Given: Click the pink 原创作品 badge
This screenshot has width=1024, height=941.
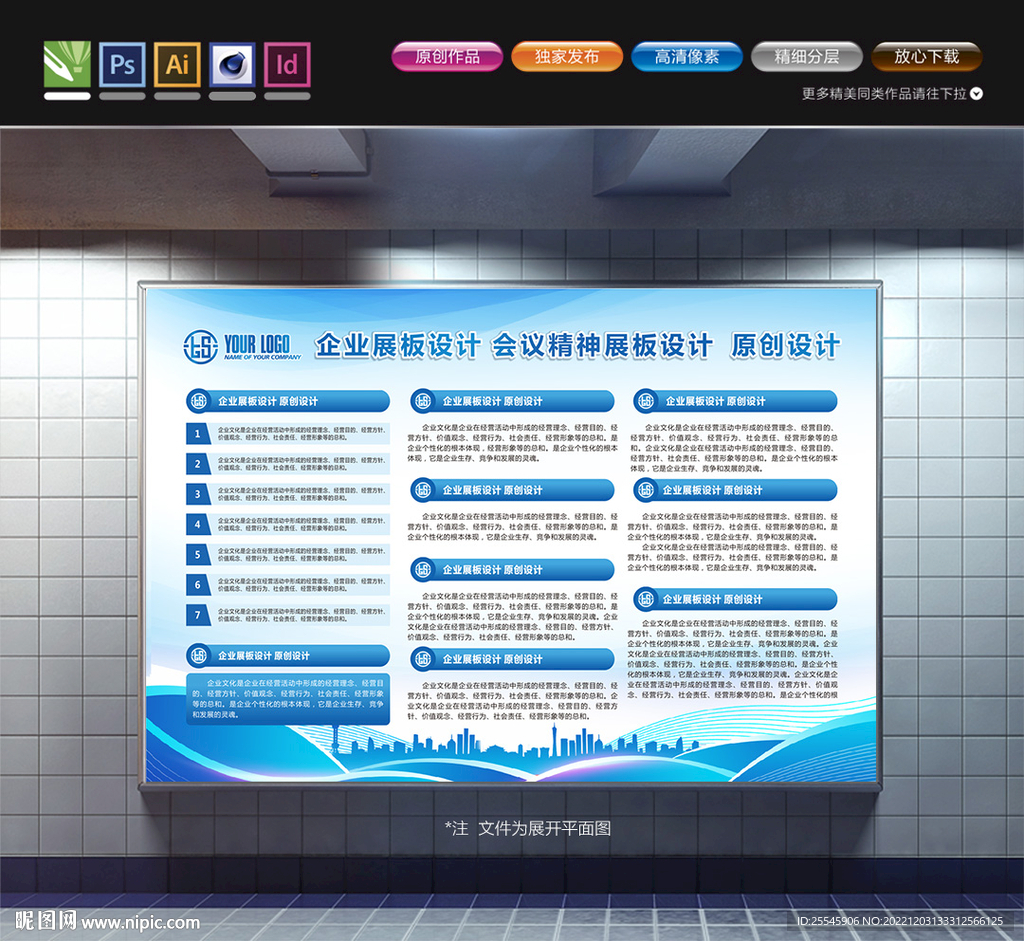Looking at the screenshot, I should click(x=447, y=56).
